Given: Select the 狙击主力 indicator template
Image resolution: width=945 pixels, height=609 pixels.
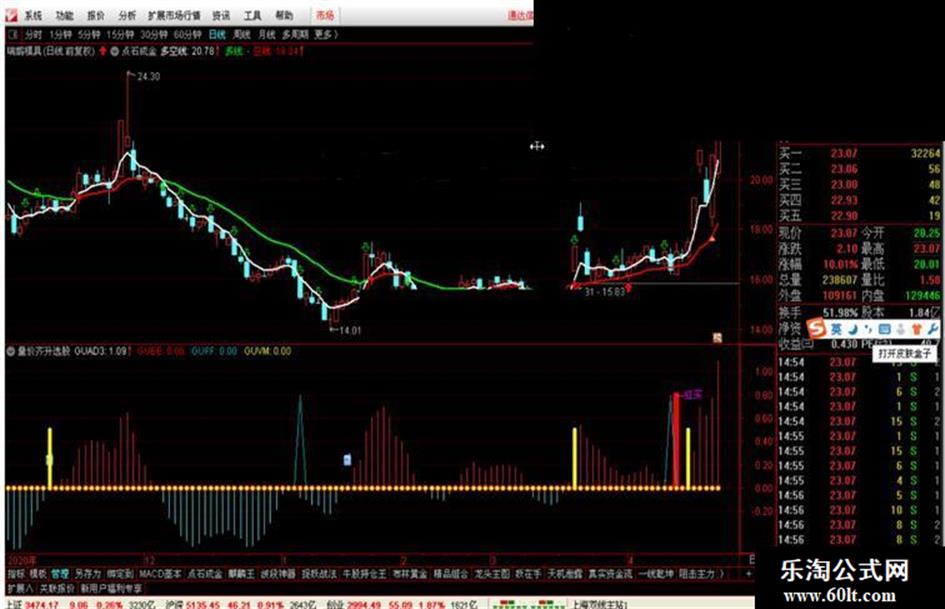Looking at the screenshot, I should [x=697, y=574].
